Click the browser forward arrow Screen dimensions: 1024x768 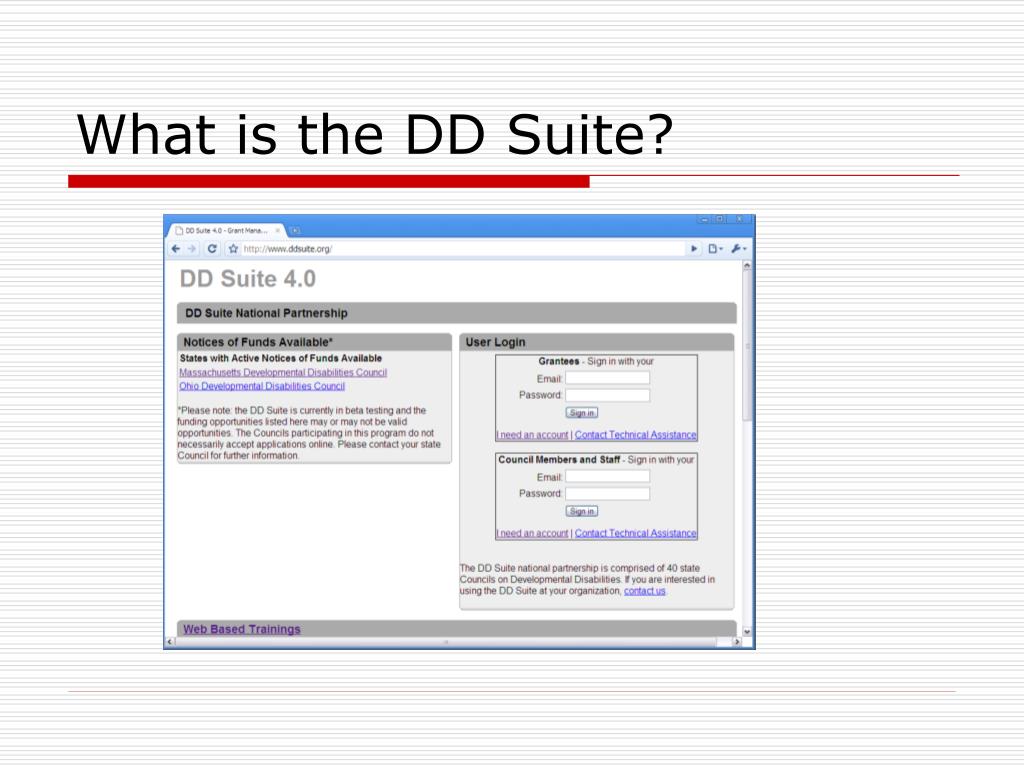191,249
